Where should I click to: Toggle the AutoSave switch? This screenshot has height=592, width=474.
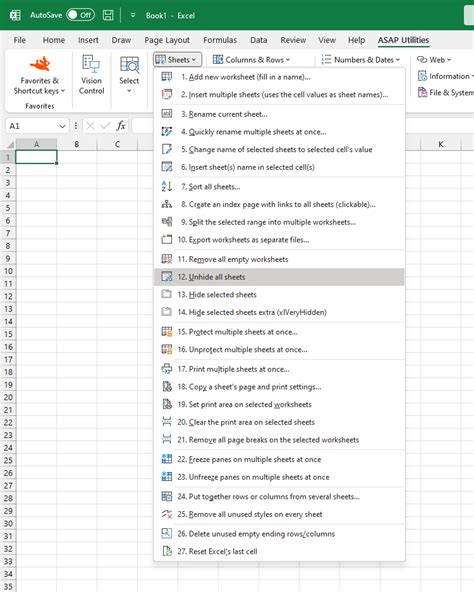tap(80, 15)
